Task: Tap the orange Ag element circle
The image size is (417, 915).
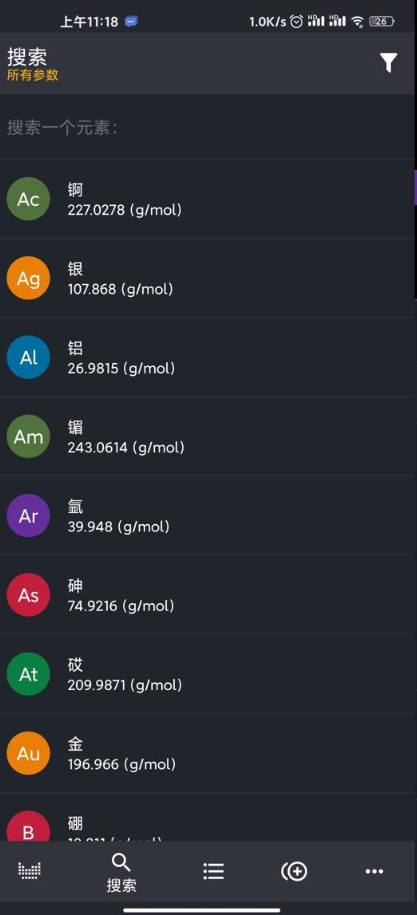Action: [x=28, y=278]
